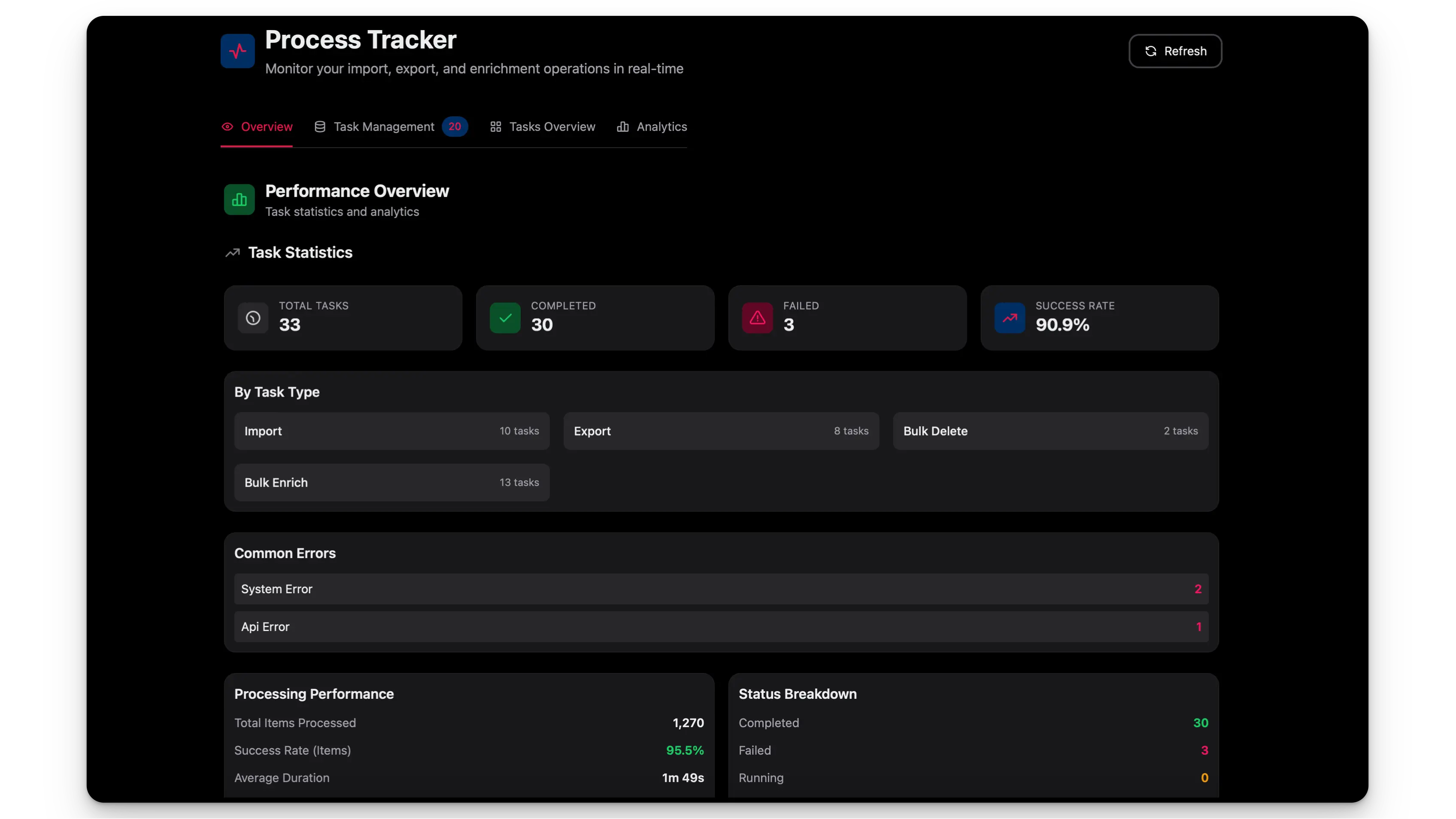Viewport: 1456px width, 819px height.
Task: Click the green Performance Overview chart icon
Action: coord(239,200)
